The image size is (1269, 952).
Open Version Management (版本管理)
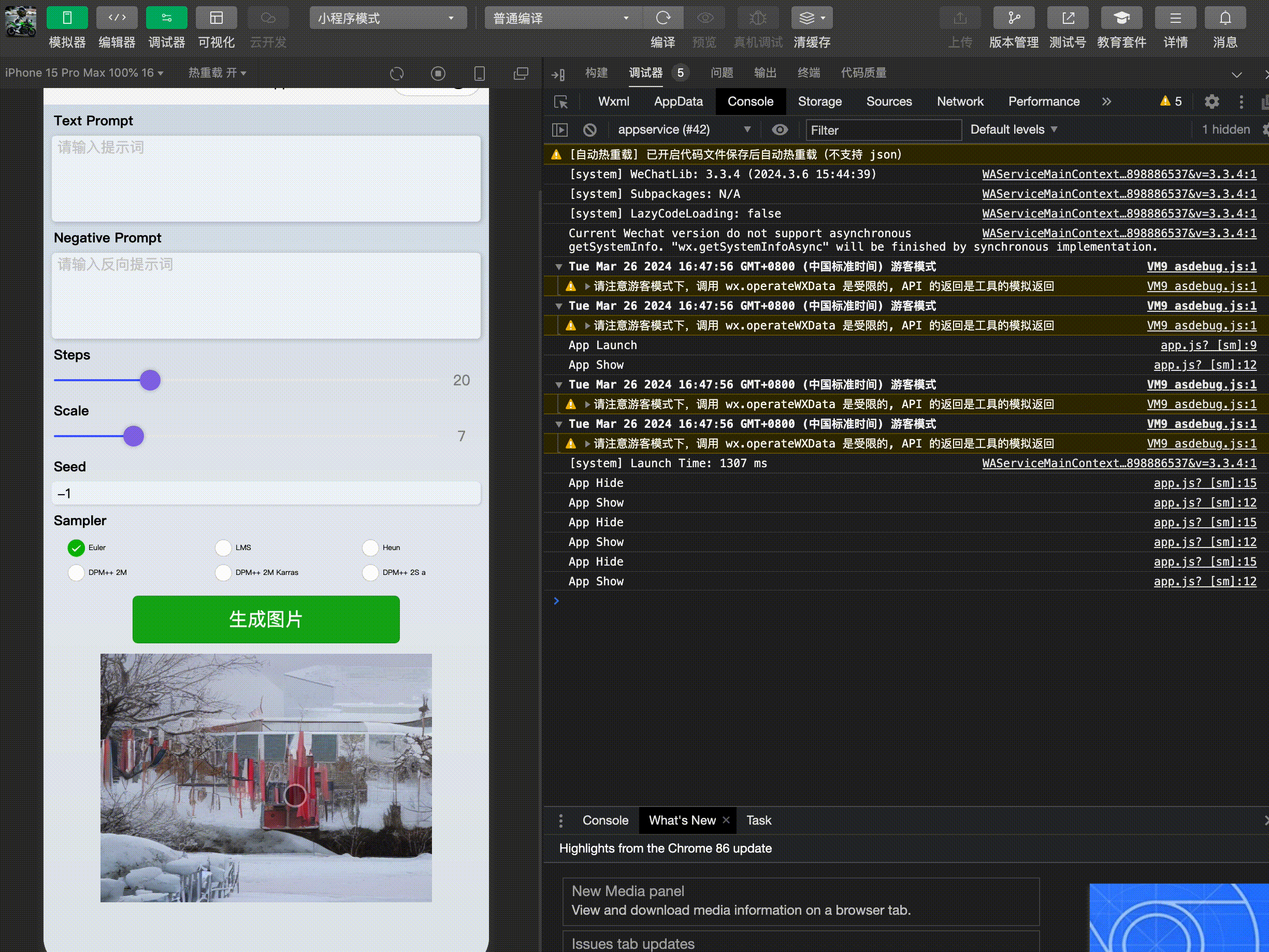[1014, 18]
